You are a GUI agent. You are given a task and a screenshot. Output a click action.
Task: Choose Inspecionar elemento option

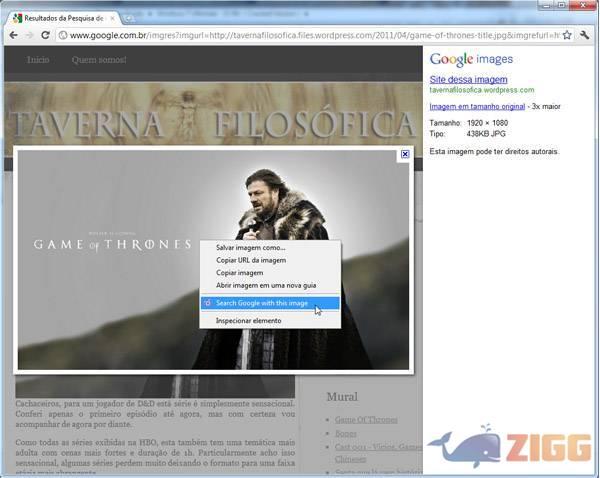249,320
